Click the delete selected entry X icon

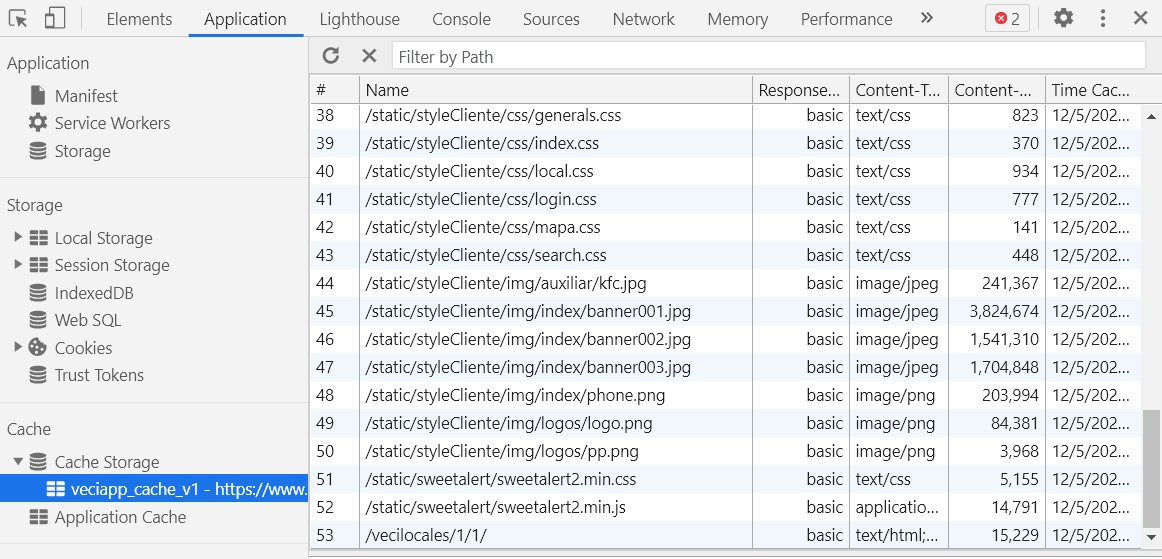click(x=369, y=56)
